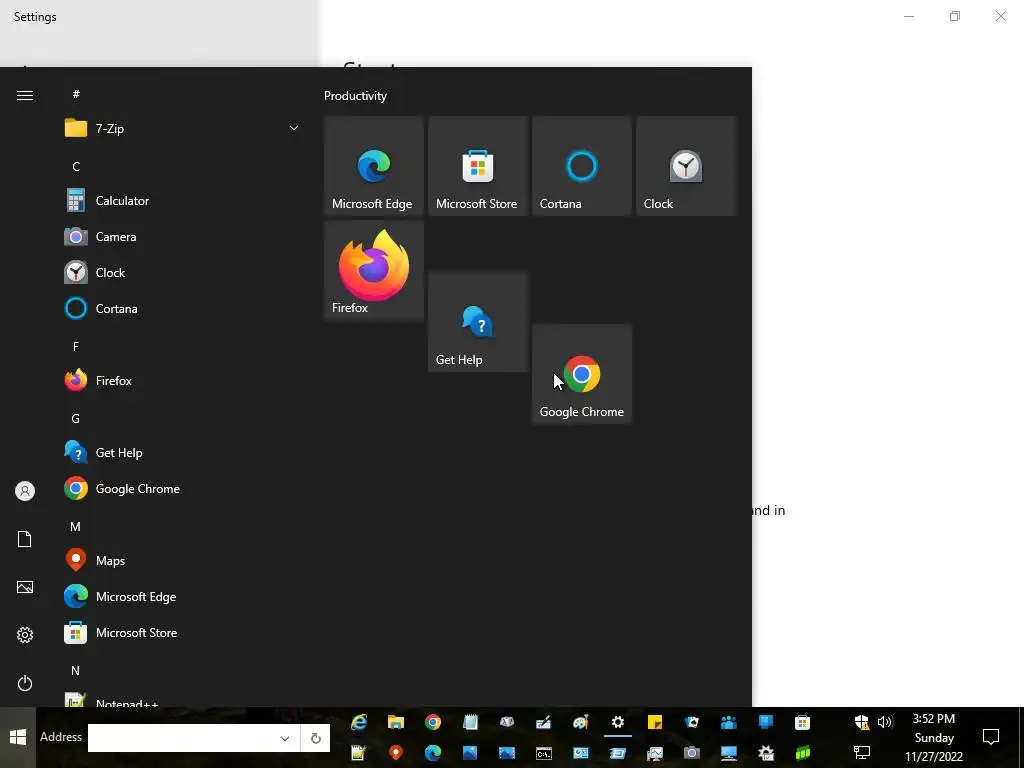This screenshot has width=1024, height=768.
Task: Switch to Settings via the taskbar gear
Action: (x=618, y=722)
